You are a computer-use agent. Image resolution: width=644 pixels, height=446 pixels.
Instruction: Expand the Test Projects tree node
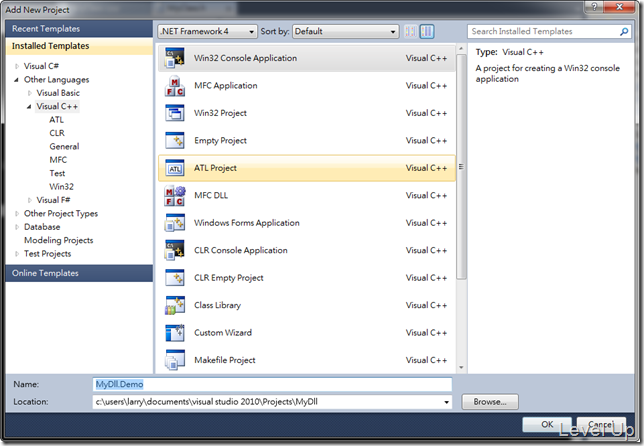pos(17,254)
